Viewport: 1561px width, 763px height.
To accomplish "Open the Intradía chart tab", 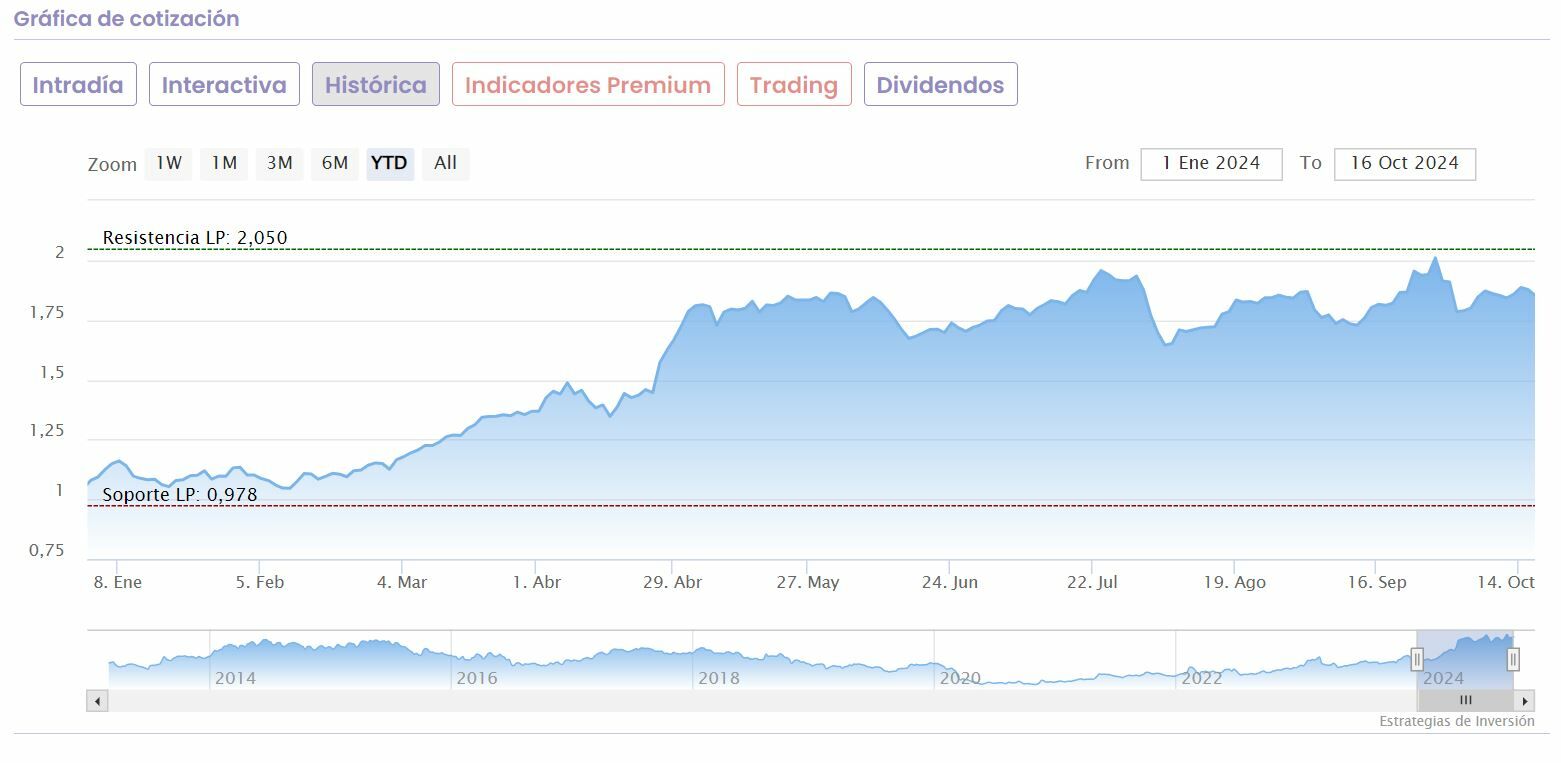I will pos(78,85).
